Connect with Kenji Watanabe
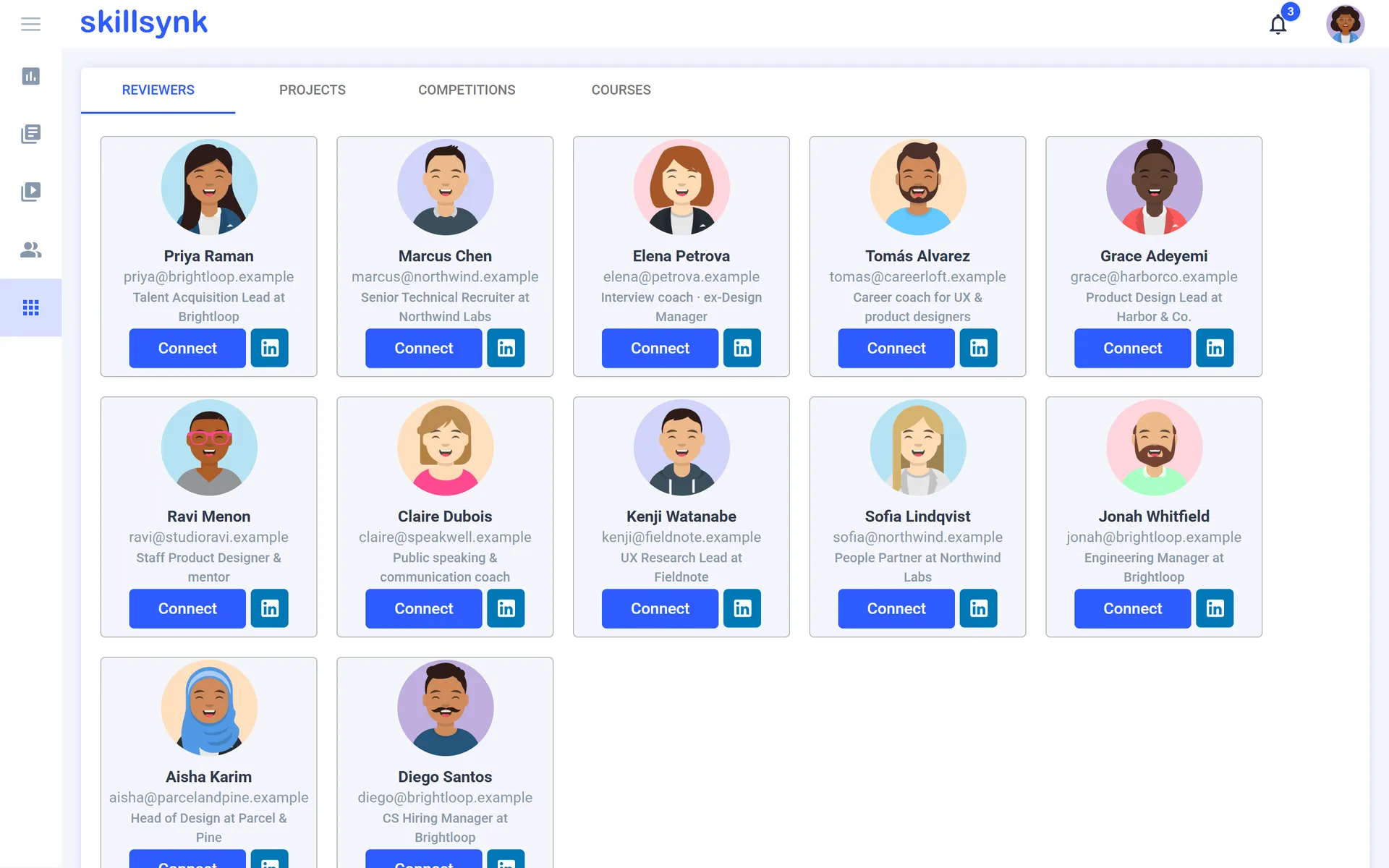 pyautogui.click(x=660, y=608)
